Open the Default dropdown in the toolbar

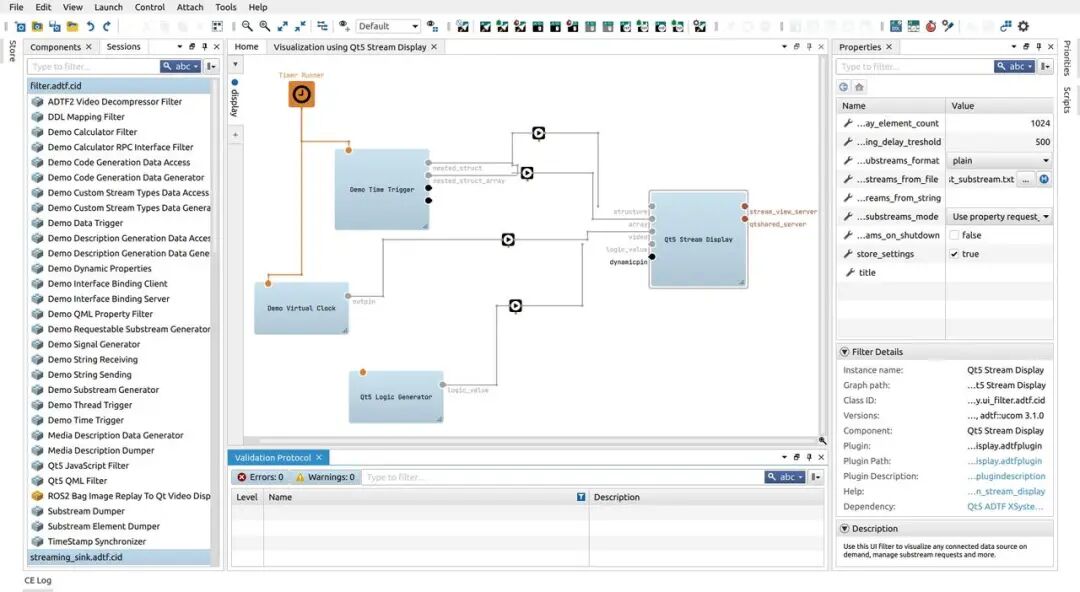pos(388,26)
